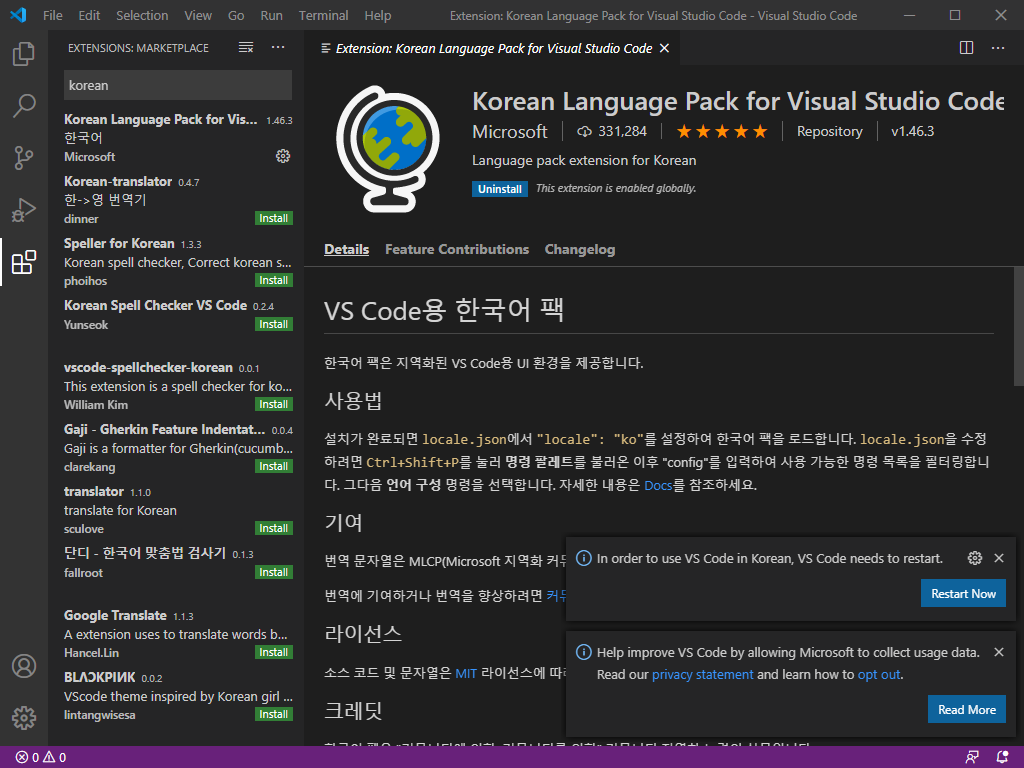Open the Edit menu
This screenshot has height=768, width=1024.
coord(89,15)
